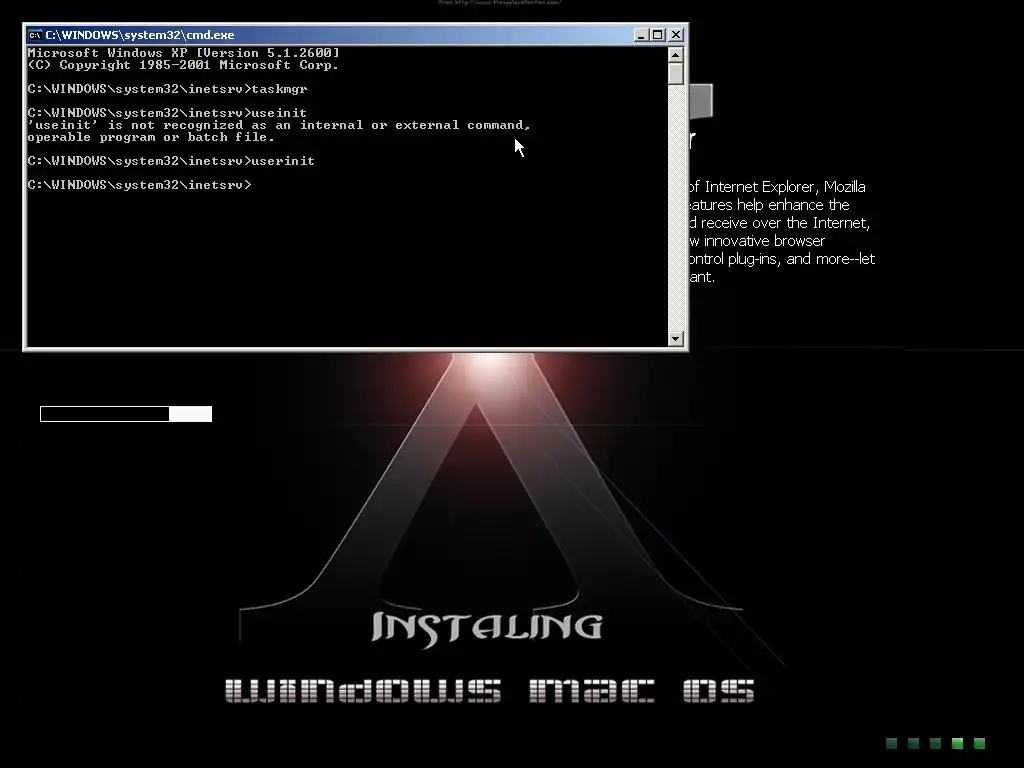Screen dimensions: 1024x768
Task: Click the cmd scrollbar up arrow
Action: [676, 54]
